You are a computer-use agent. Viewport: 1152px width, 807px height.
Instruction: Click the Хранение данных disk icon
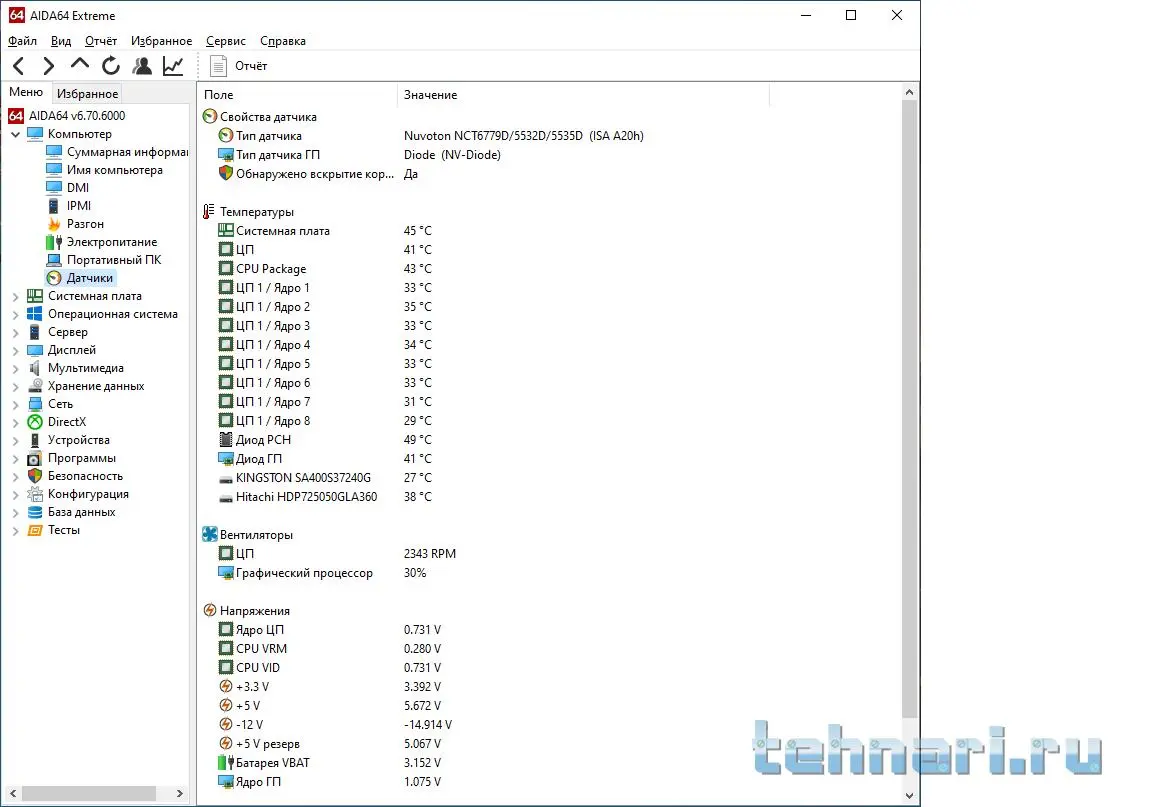[x=35, y=386]
